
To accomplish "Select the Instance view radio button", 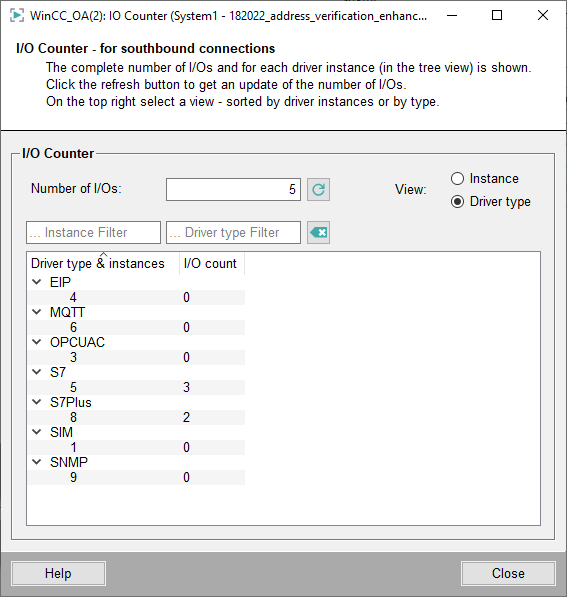I will coord(457,179).
